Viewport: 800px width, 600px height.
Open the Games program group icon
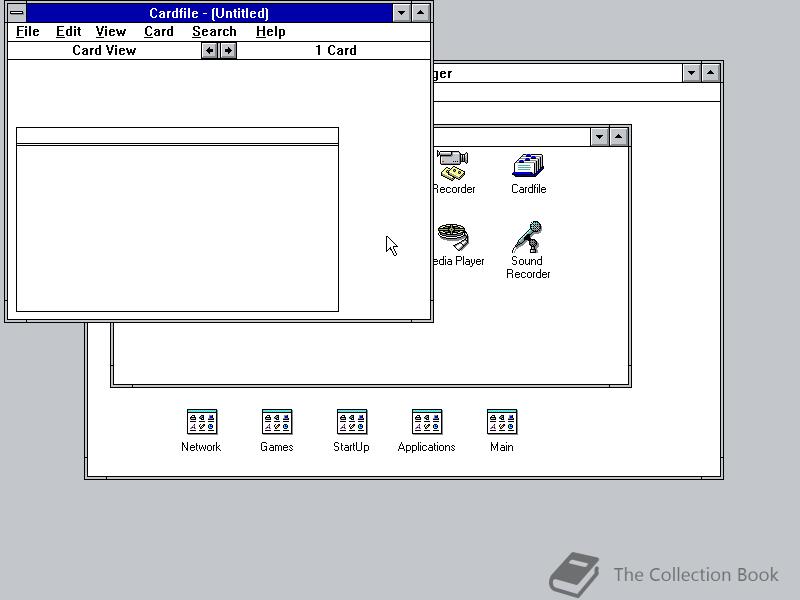pyautogui.click(x=277, y=421)
